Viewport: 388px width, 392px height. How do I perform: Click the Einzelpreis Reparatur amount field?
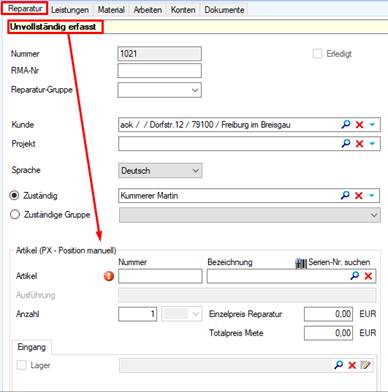pos(328,314)
